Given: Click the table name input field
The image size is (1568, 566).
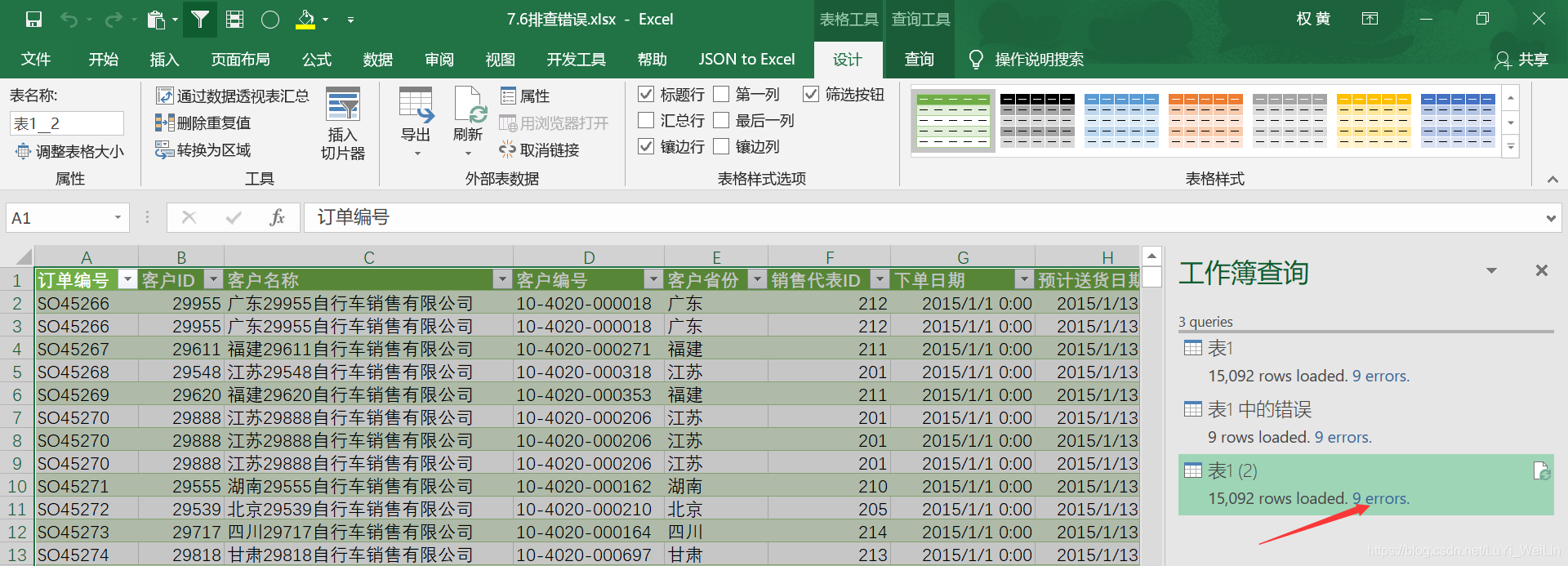Looking at the screenshot, I should 67,123.
